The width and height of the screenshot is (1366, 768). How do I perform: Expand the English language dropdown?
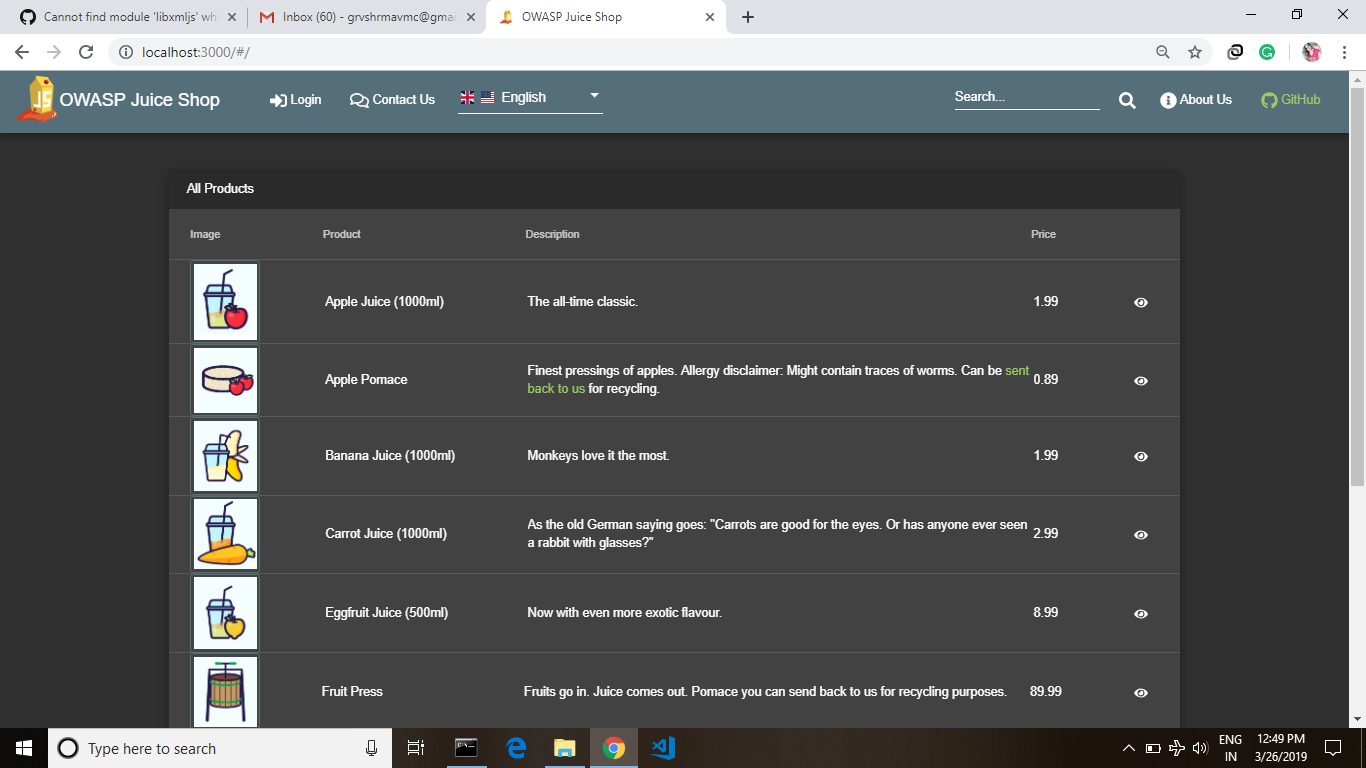530,97
